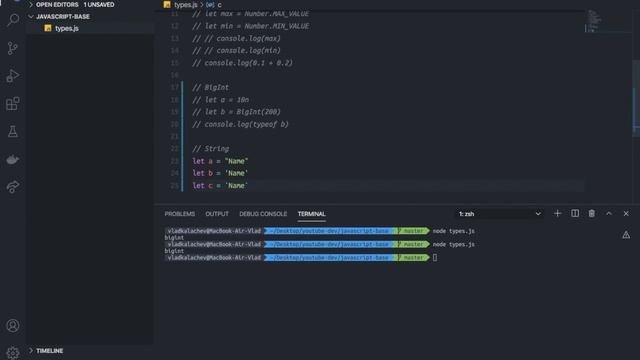Open the Source Control view
This screenshot has width=640, height=360.
(x=13, y=48)
